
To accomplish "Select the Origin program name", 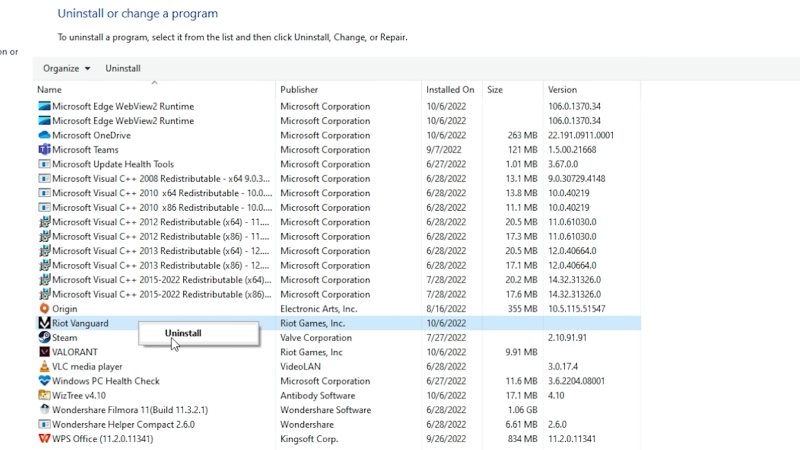I will click(x=65, y=309).
